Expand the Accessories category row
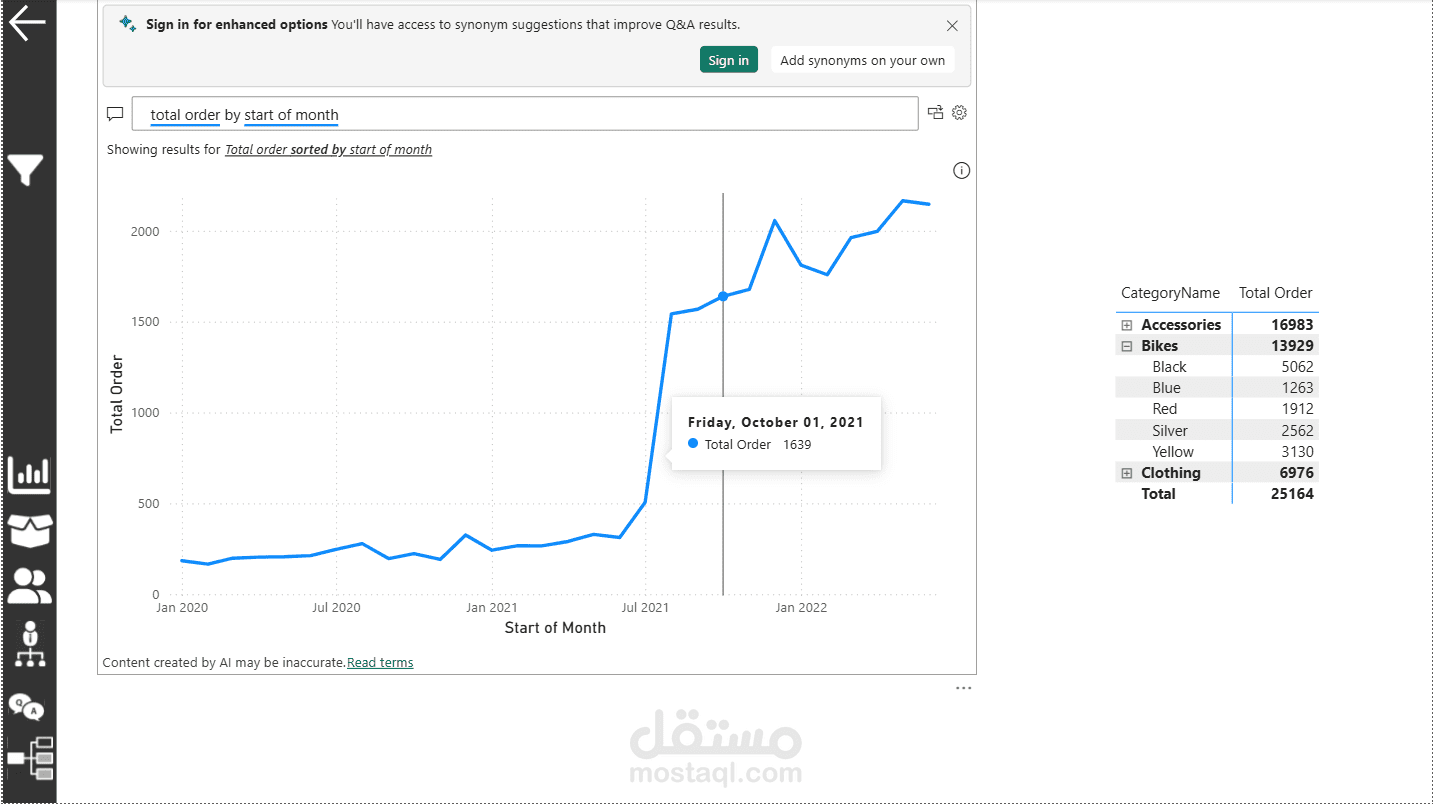The image size is (1433, 804). [1127, 325]
